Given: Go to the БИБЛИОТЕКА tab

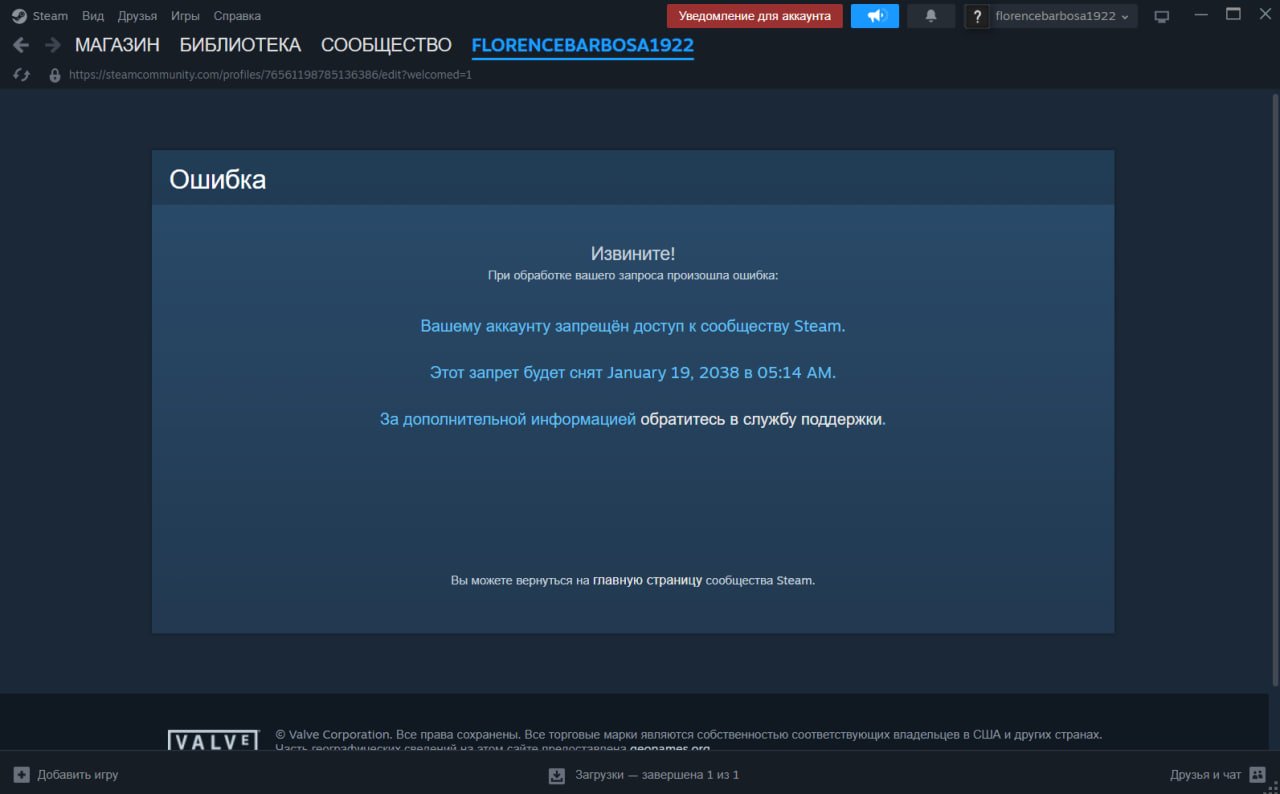Looking at the screenshot, I should click(x=240, y=45).
